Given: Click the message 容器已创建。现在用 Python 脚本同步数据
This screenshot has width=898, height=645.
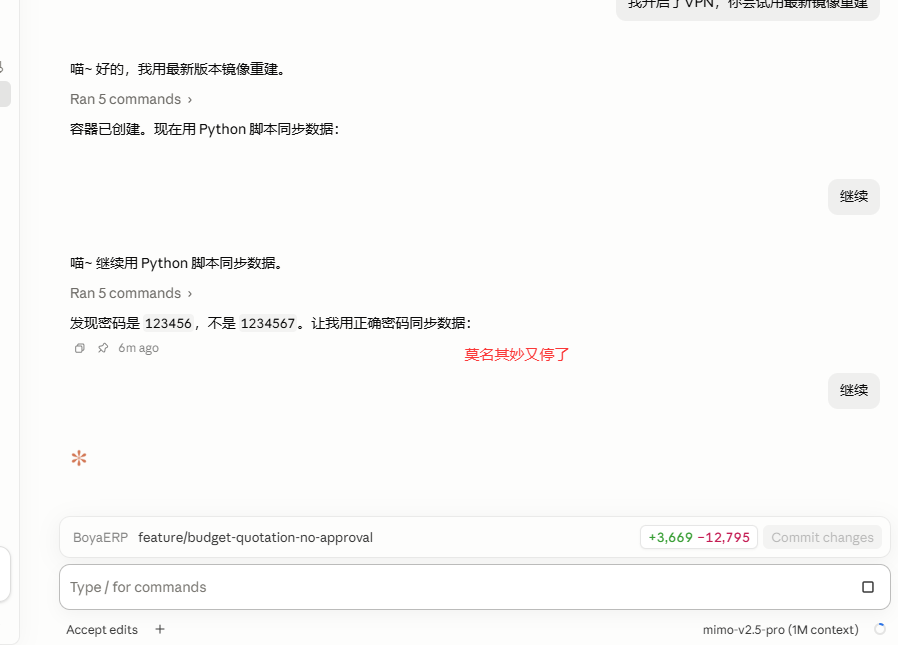Looking at the screenshot, I should [x=204, y=129].
